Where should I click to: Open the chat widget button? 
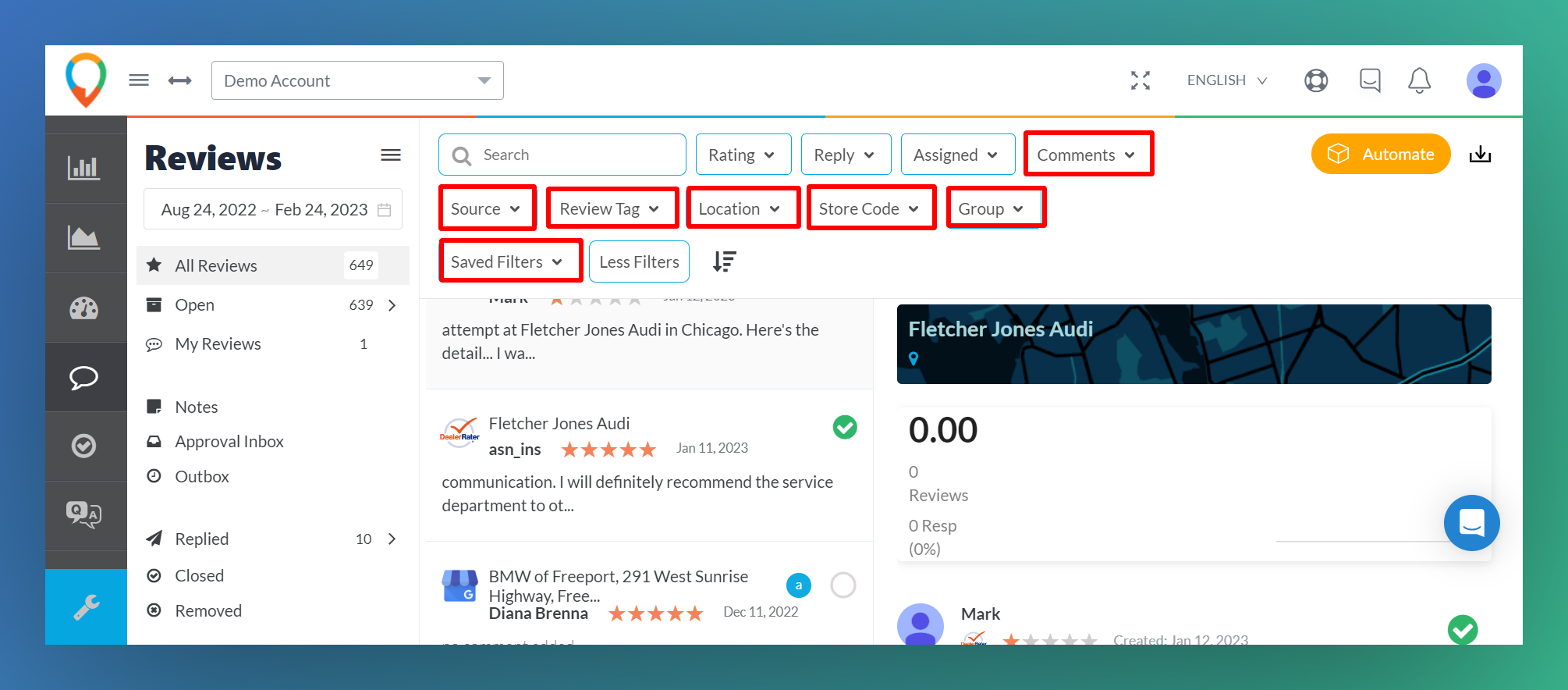click(x=1471, y=523)
